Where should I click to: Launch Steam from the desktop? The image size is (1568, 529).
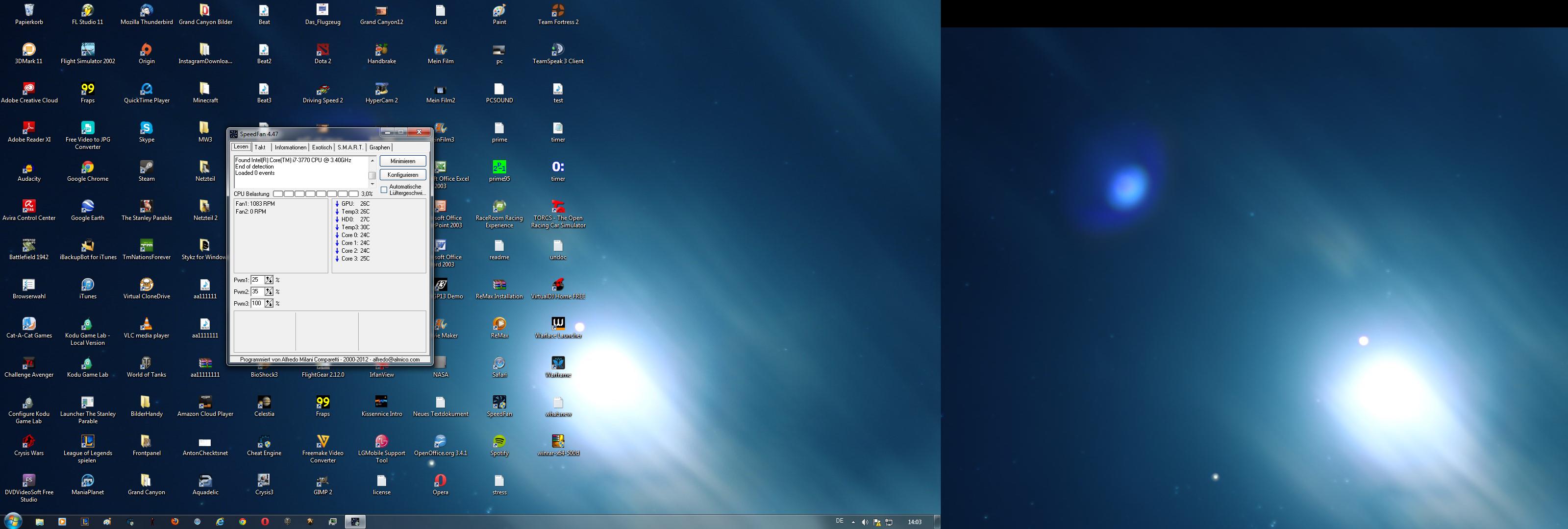(x=146, y=167)
